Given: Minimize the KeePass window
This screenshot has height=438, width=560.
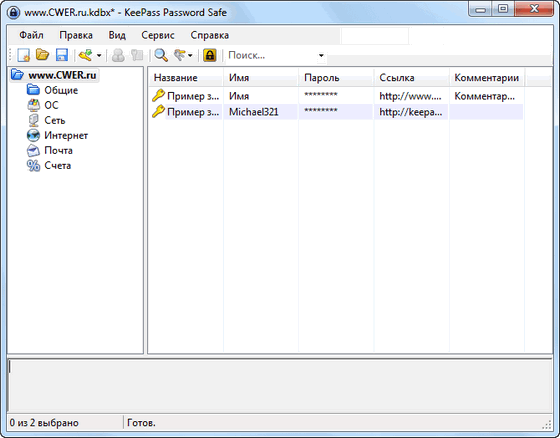Looking at the screenshot, I should (x=480, y=9).
